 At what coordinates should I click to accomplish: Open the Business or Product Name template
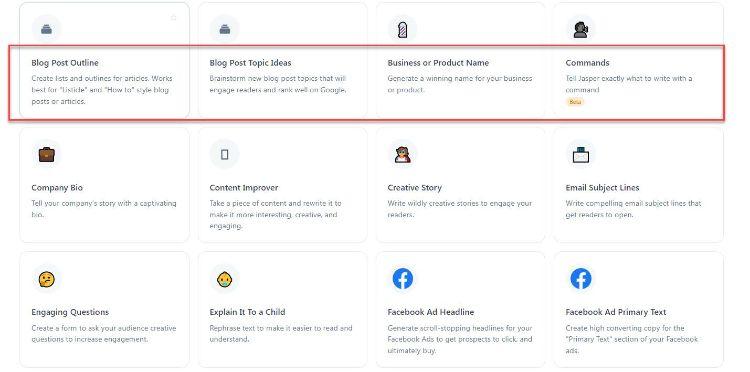(x=438, y=63)
